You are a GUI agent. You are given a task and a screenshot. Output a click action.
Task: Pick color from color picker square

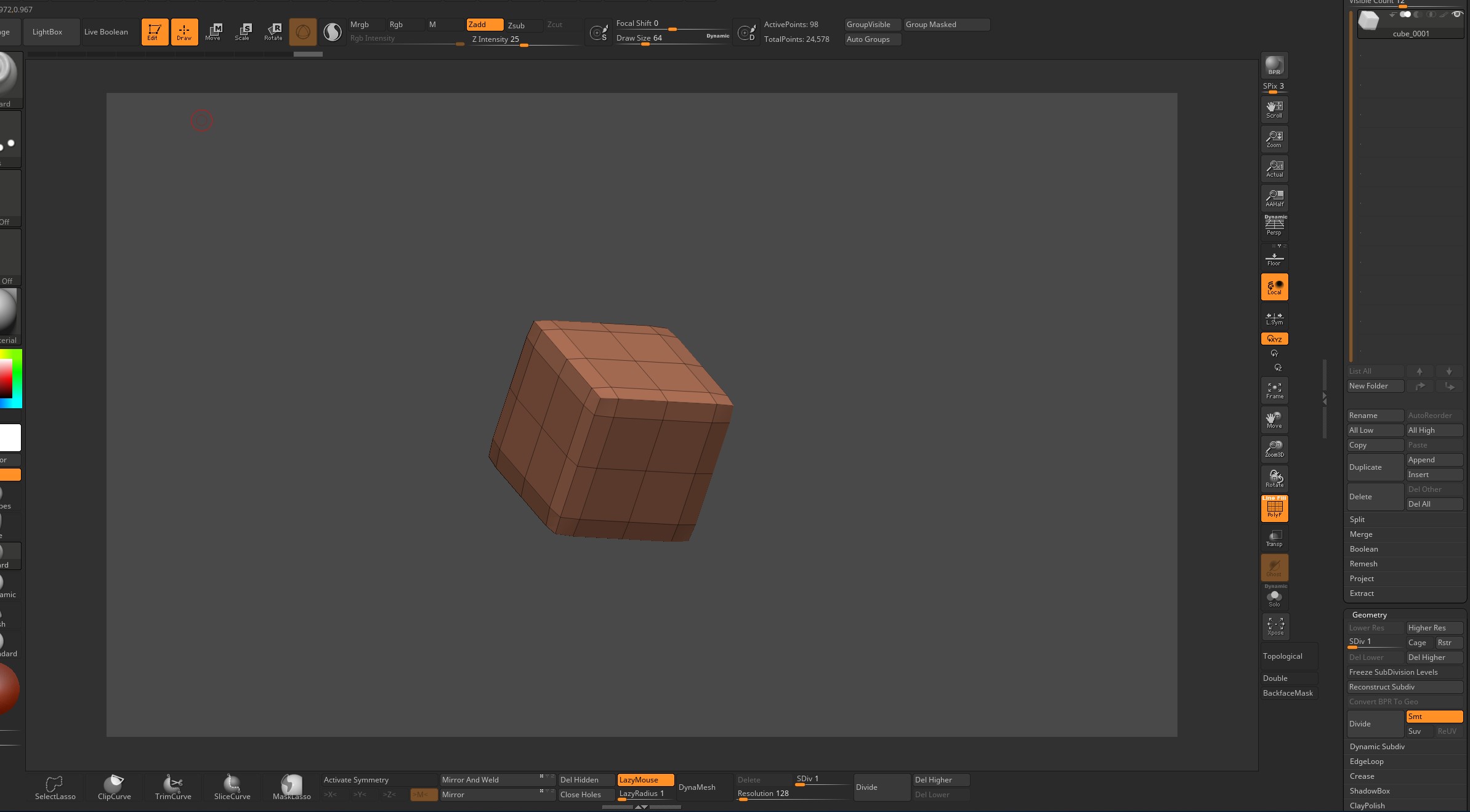[x=6, y=379]
